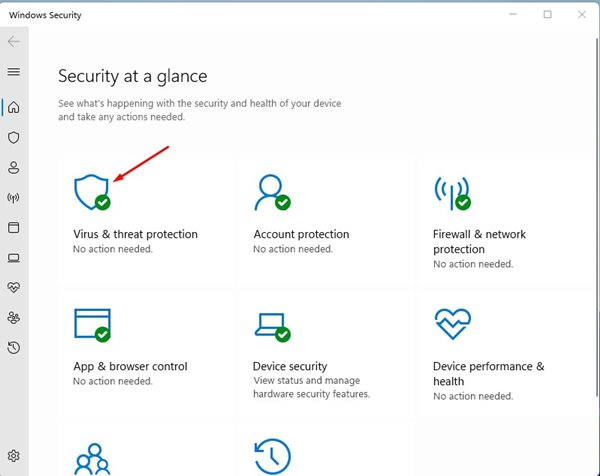Open Device performance & health sidebar item
This screenshot has height=476, width=600.
[14, 287]
